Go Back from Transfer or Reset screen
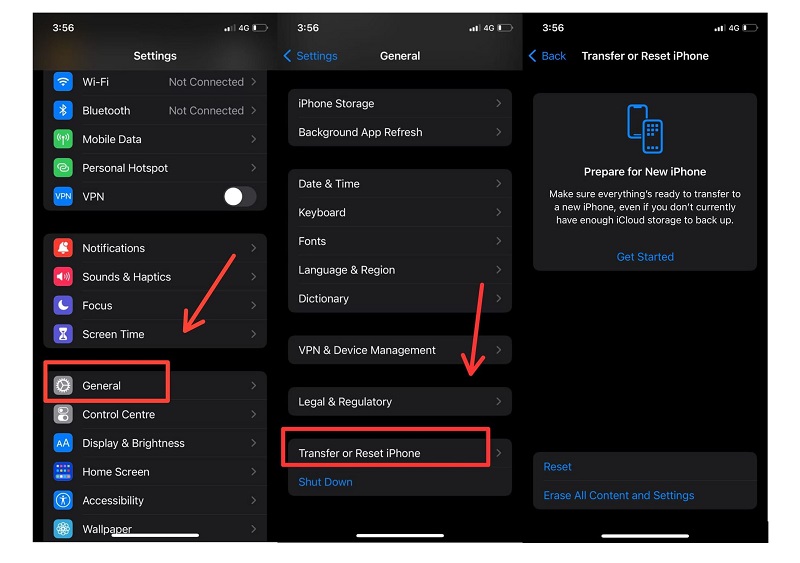The width and height of the screenshot is (800, 563). pos(547,56)
